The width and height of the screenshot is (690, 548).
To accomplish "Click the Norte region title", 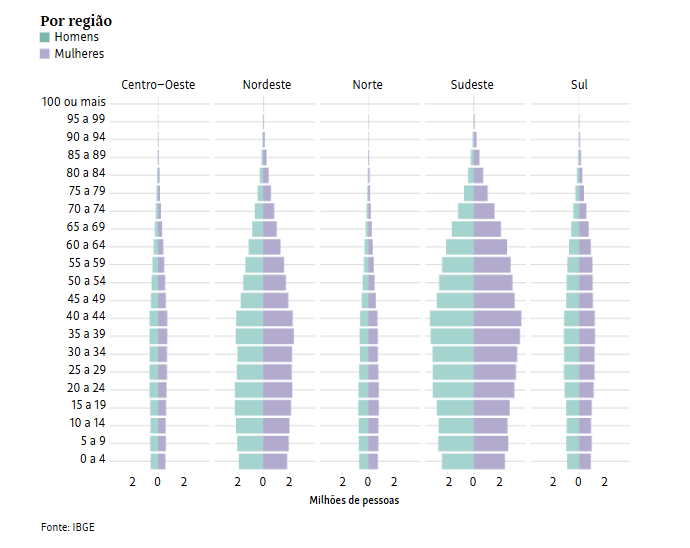I will [367, 85].
